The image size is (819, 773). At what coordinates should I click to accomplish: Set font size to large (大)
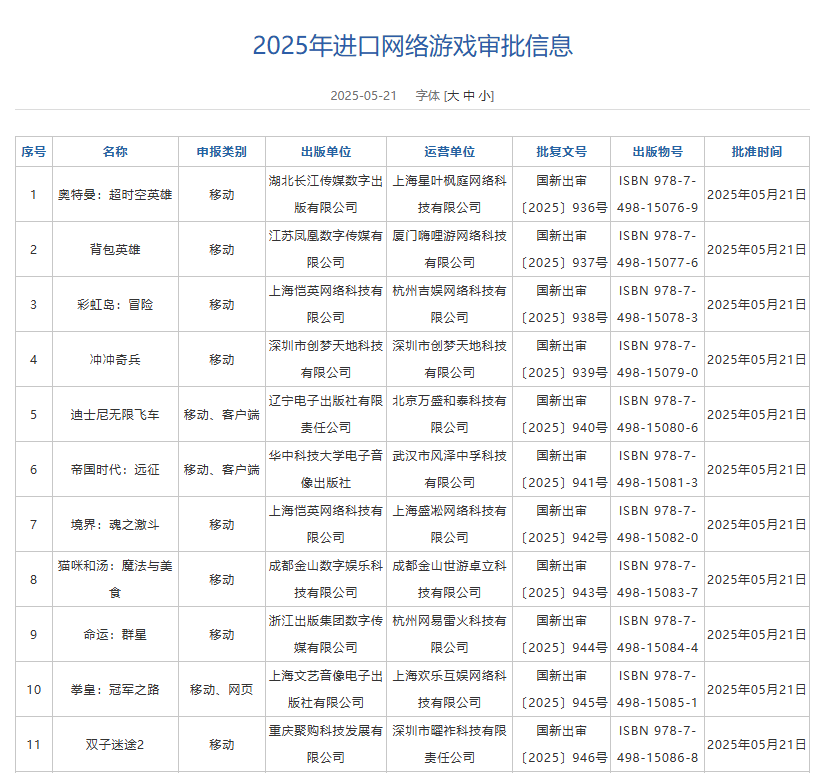[x=452, y=96]
